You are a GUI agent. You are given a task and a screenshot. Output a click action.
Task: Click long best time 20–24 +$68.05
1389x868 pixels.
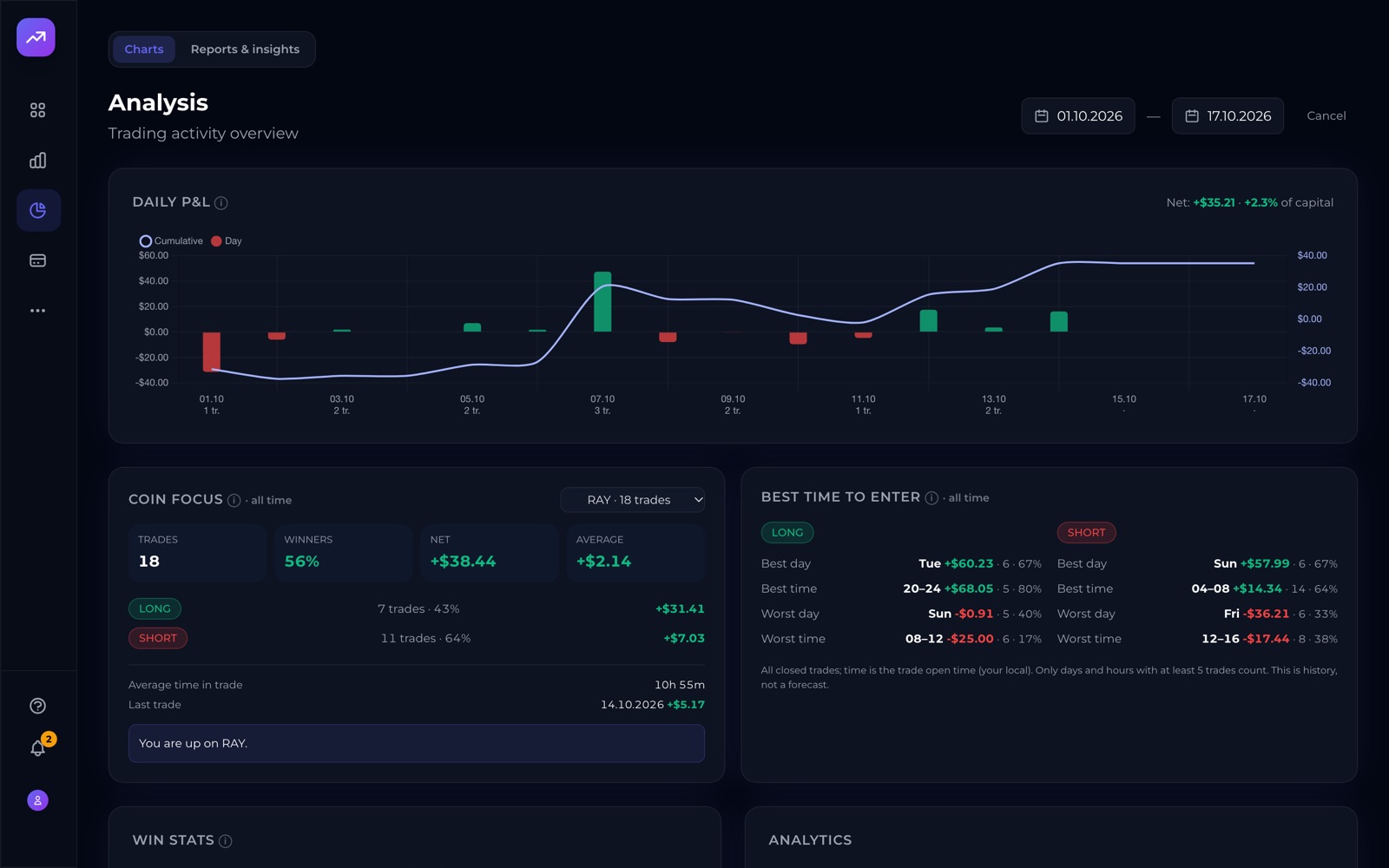972,589
